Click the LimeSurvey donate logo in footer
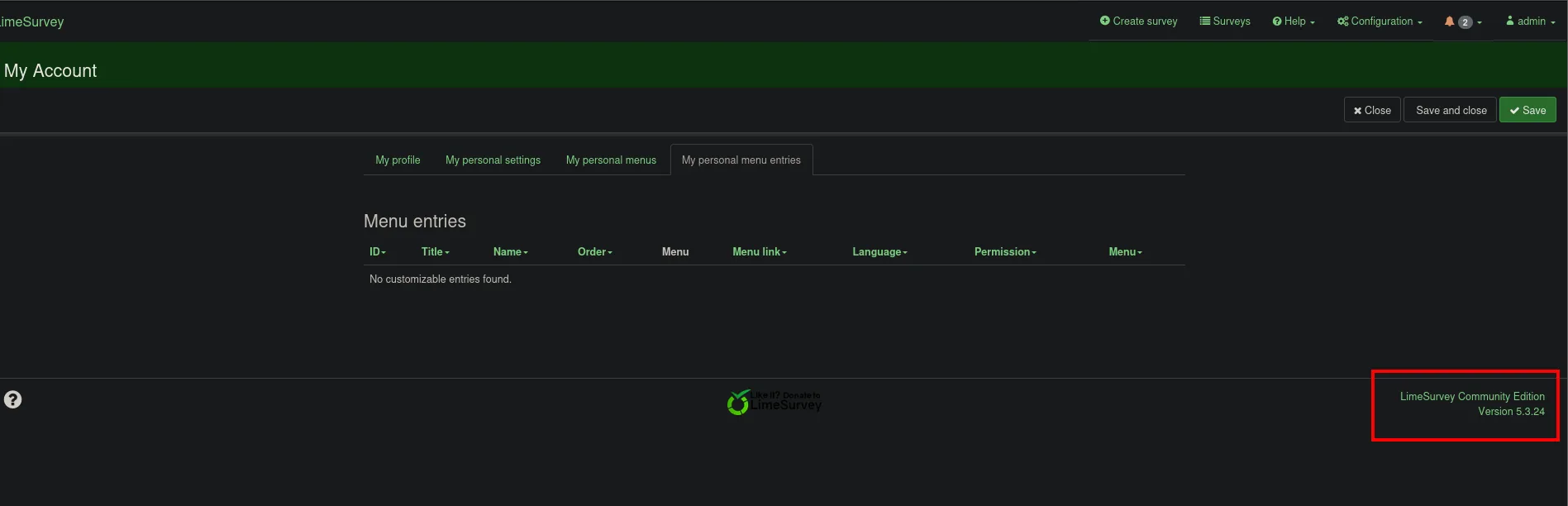This screenshot has width=1568, height=506. (774, 402)
